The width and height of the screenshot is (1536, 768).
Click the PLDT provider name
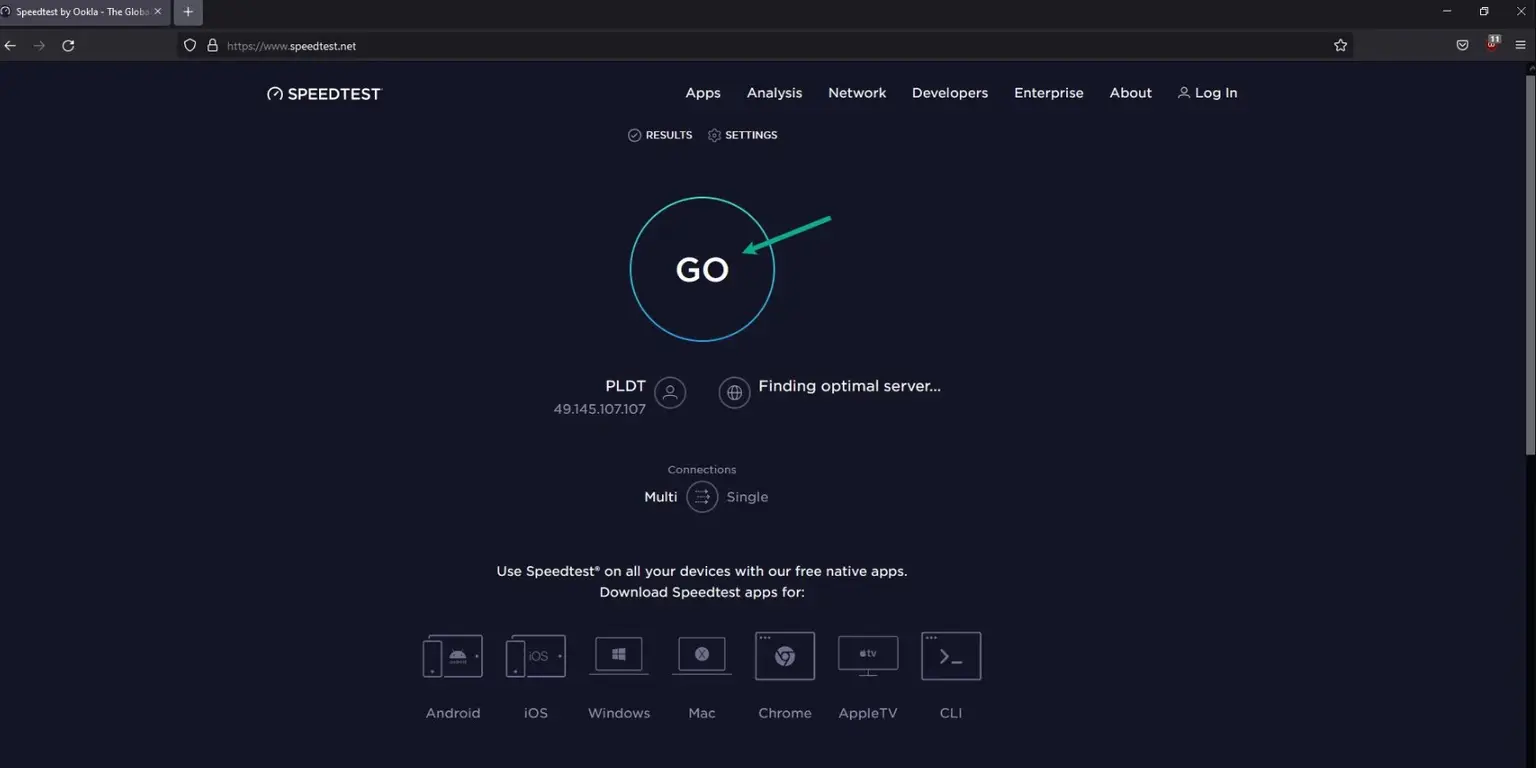(x=626, y=386)
